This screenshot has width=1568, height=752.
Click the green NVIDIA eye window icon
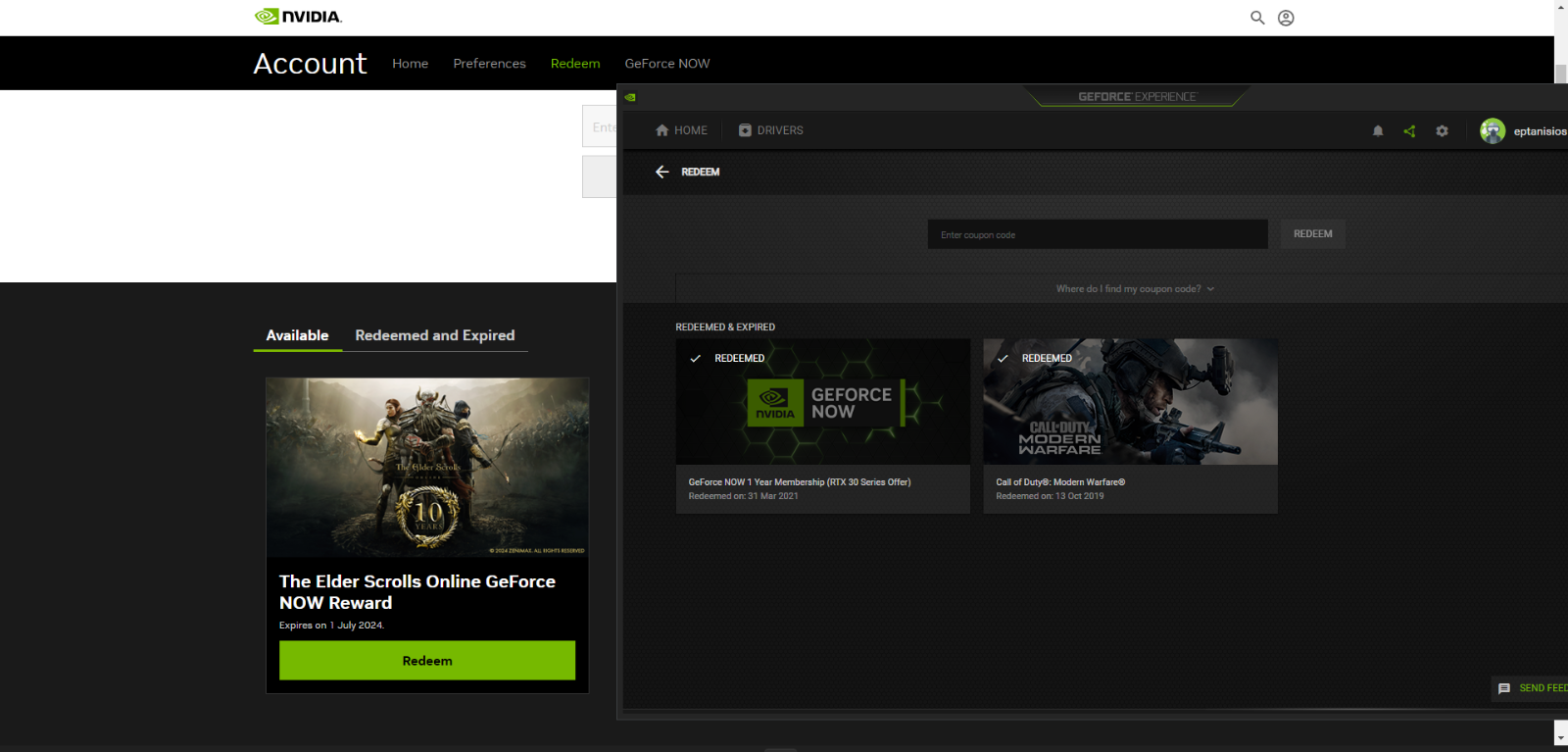pos(630,97)
